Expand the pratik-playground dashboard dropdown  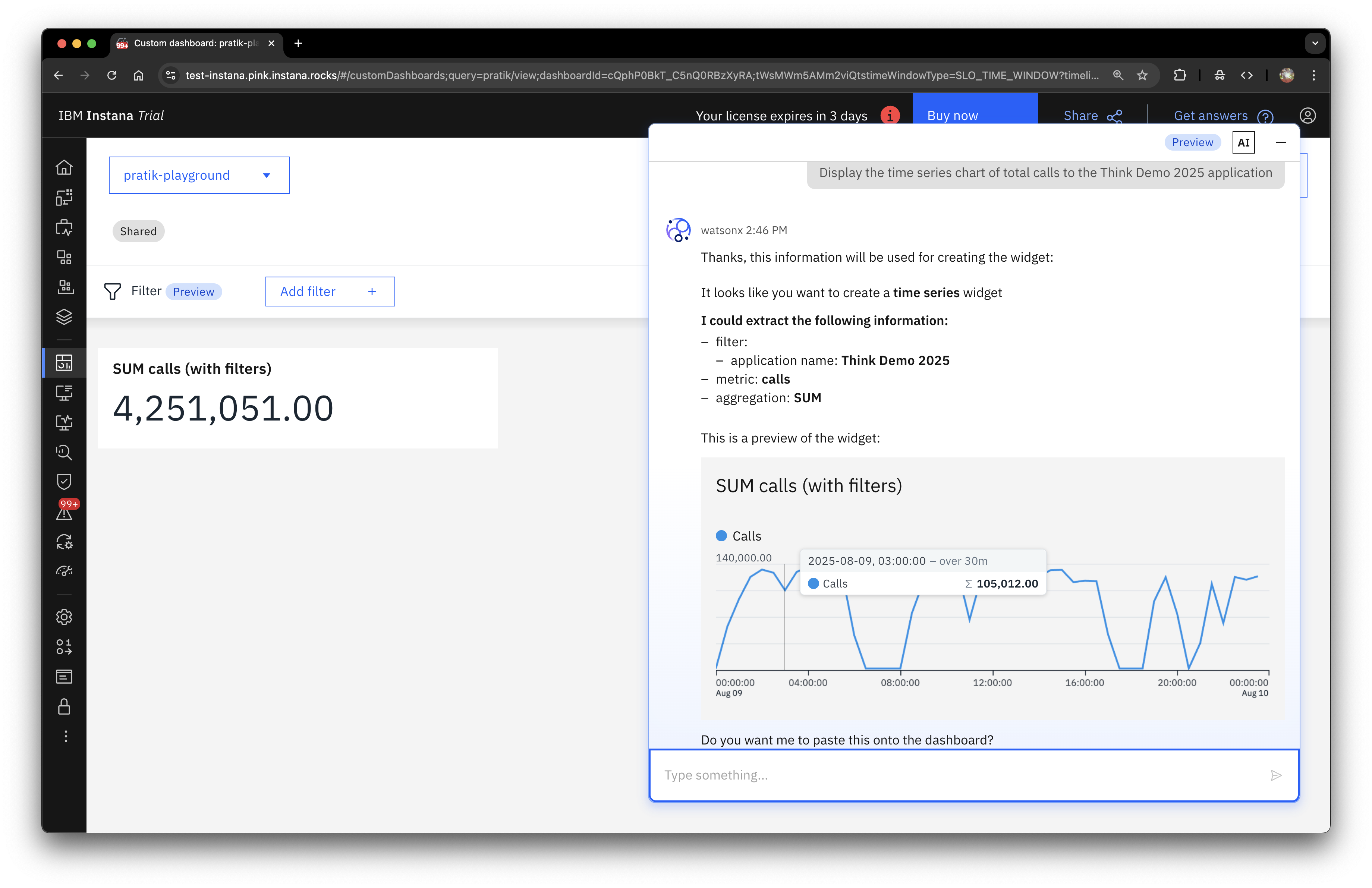199,175
